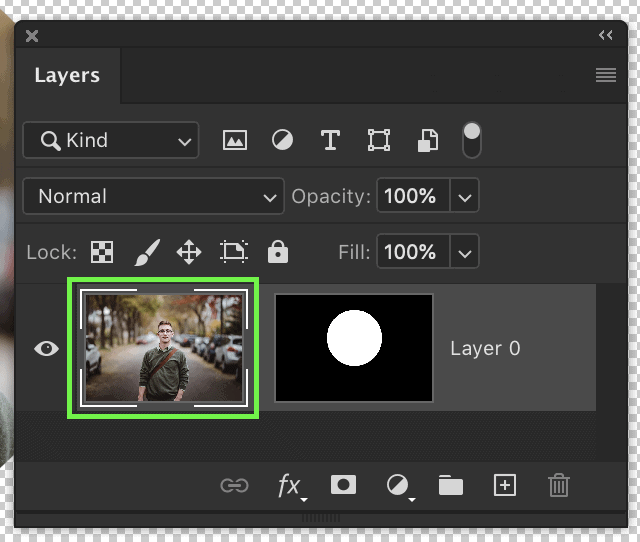Open the Kind filter type dropdown
Screen dimensions: 640x542
tap(111, 140)
